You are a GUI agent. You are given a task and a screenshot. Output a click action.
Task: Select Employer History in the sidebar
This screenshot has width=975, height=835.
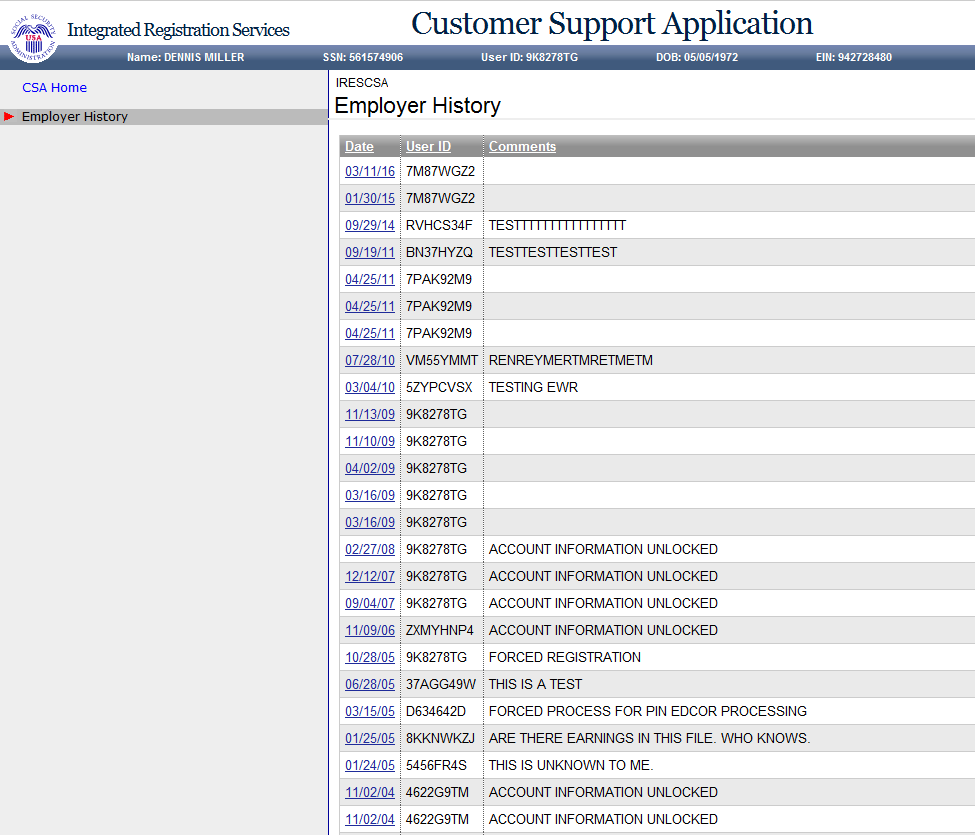click(75, 116)
